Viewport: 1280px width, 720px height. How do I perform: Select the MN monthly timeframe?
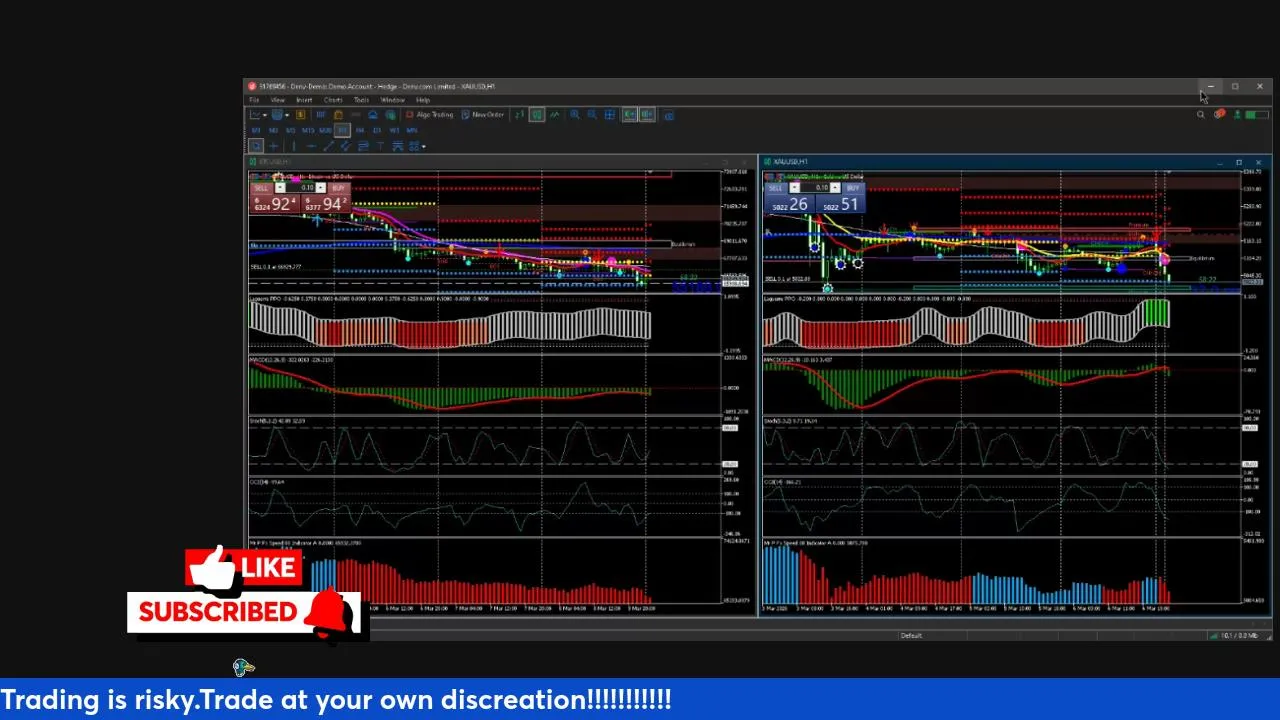point(412,130)
